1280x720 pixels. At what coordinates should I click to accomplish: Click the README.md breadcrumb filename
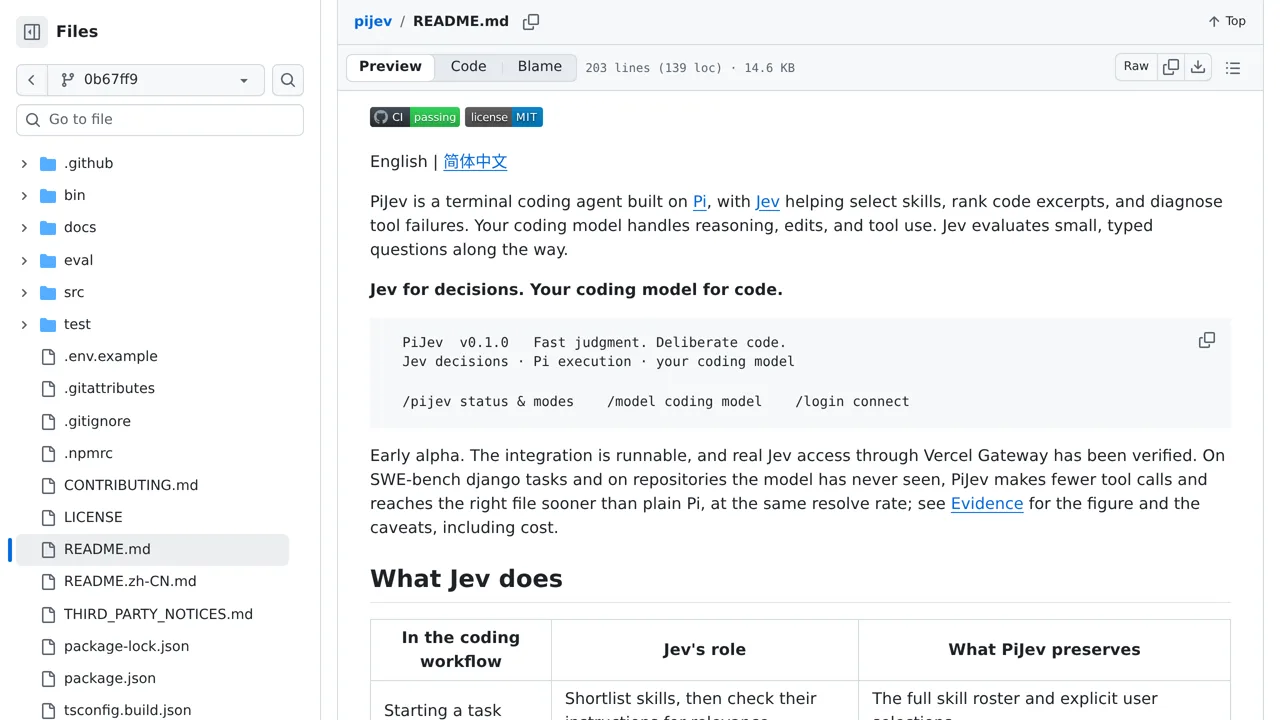click(461, 21)
